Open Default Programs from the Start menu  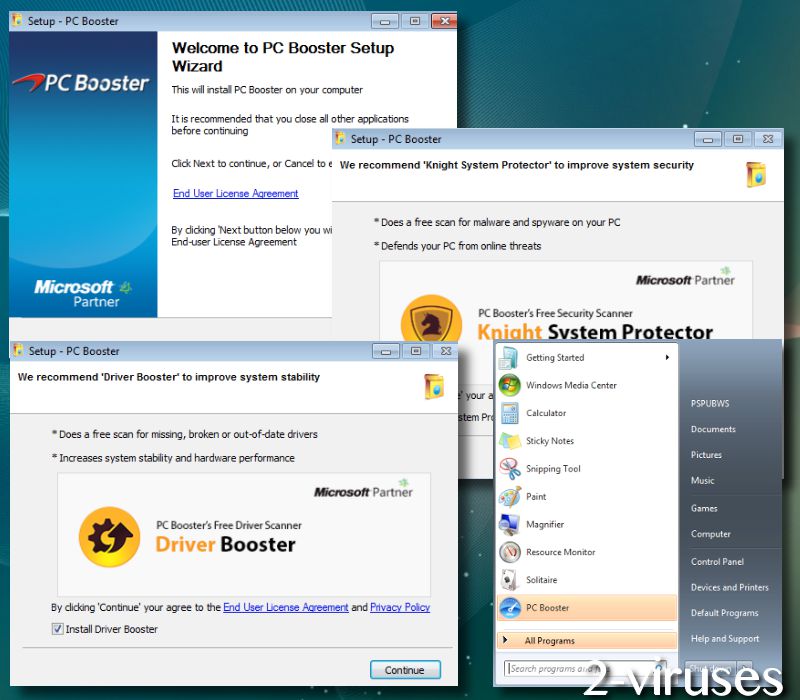[x=724, y=613]
